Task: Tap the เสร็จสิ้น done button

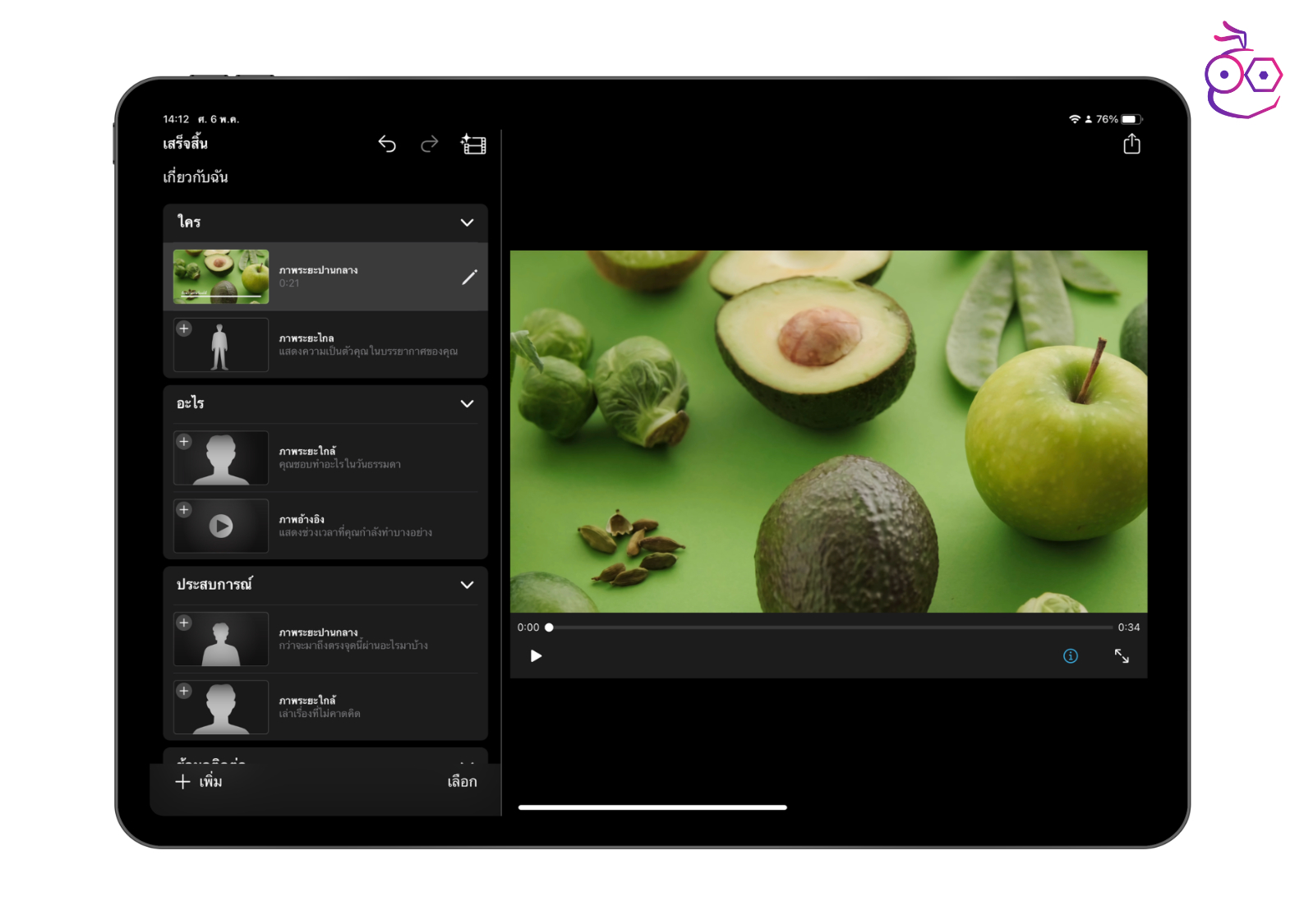Action: pos(185,144)
